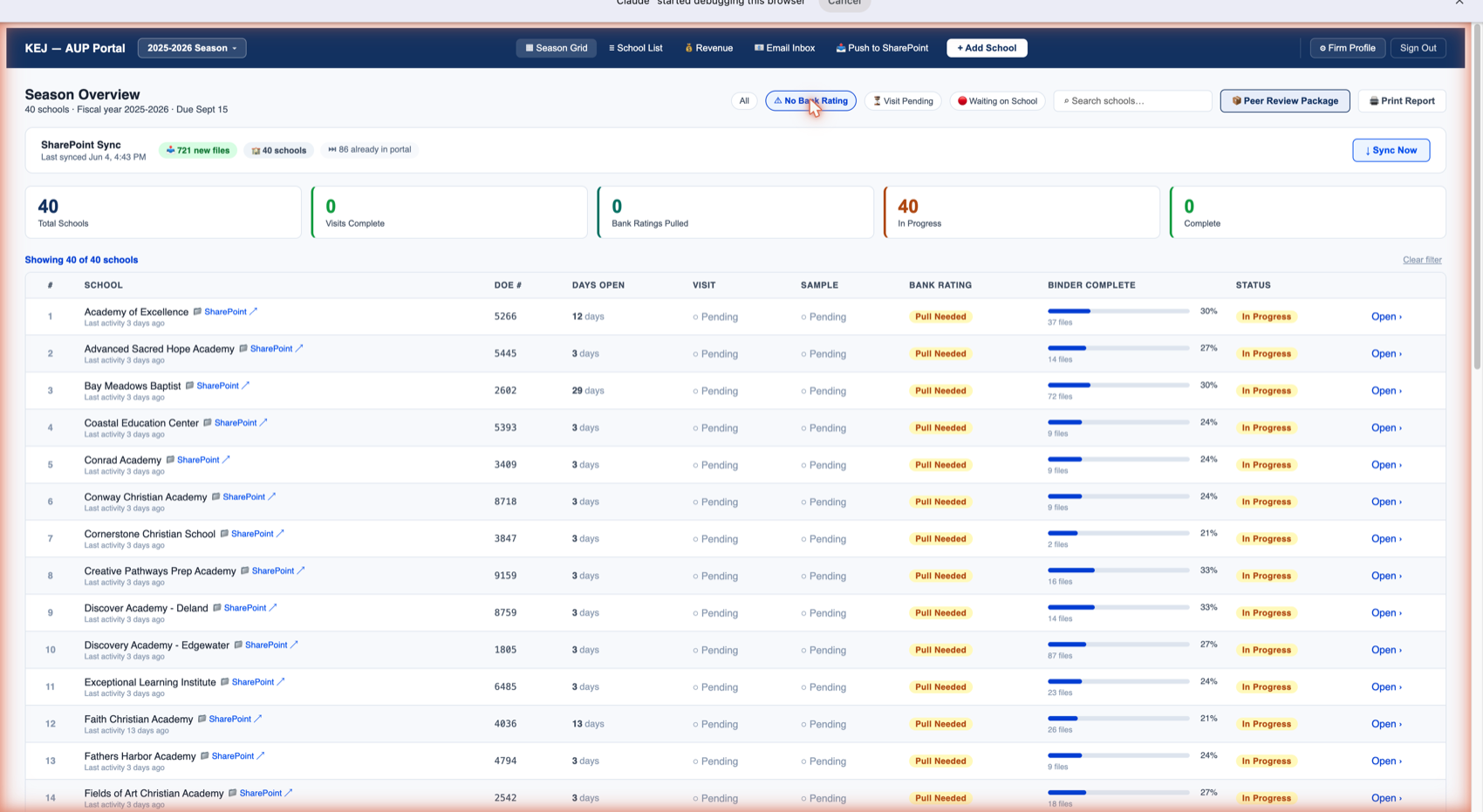Viewport: 1483px width, 812px height.
Task: Click In Progress status for Bay Meadows Baptist
Action: [x=1266, y=391]
